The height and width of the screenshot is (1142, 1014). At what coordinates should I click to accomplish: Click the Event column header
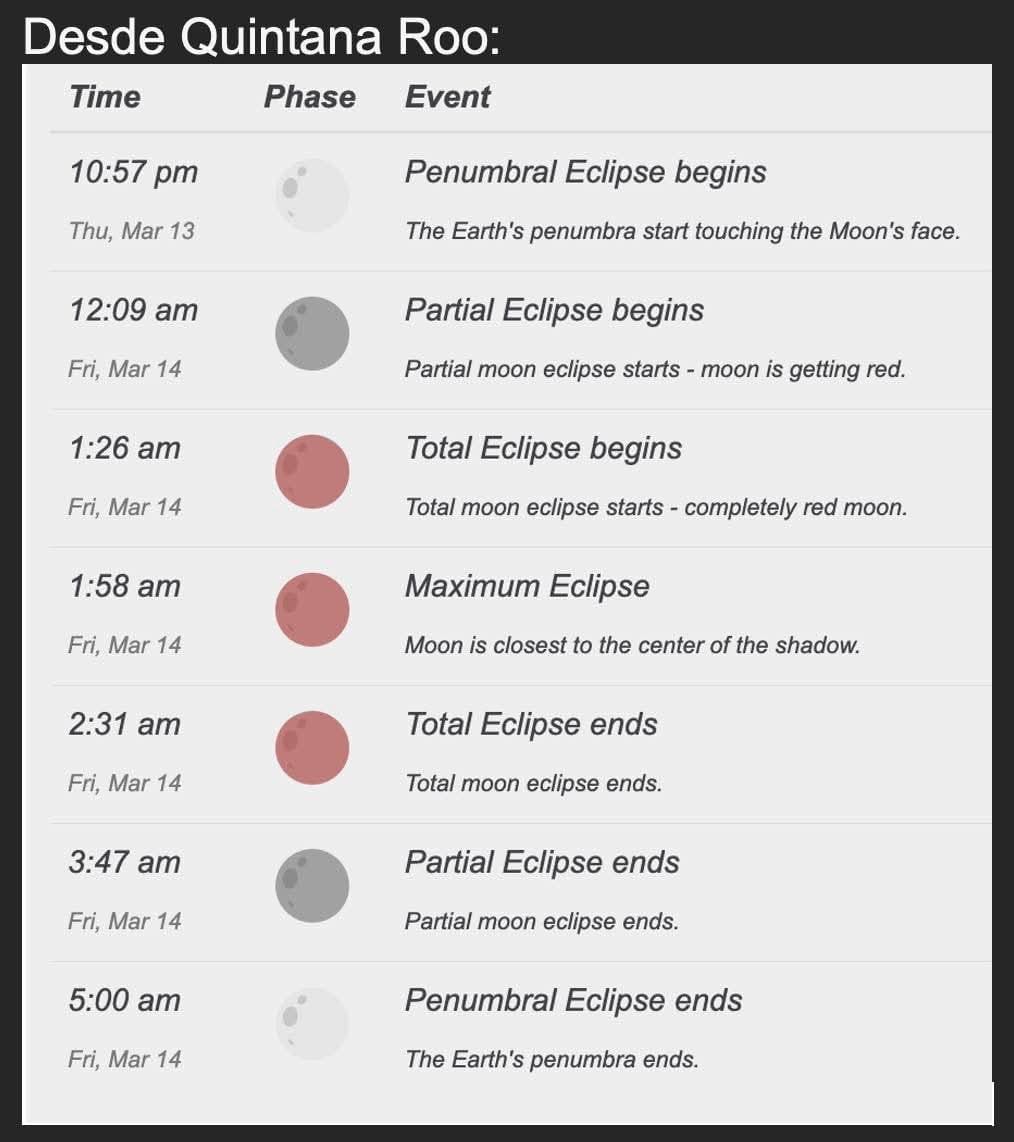tap(447, 97)
